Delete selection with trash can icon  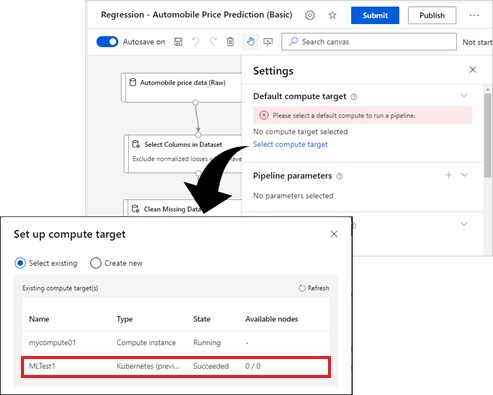pos(230,42)
